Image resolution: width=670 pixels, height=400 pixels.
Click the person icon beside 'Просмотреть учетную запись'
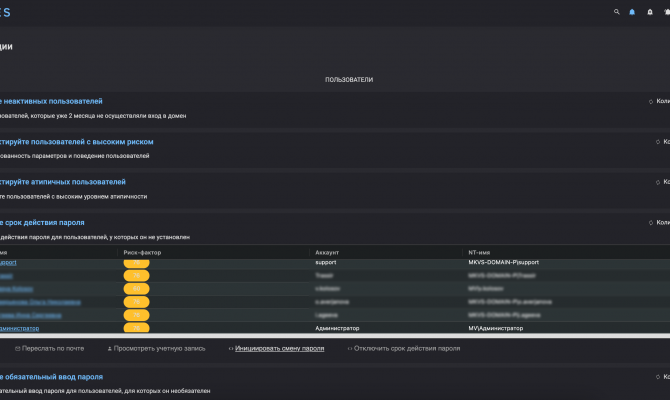109,349
